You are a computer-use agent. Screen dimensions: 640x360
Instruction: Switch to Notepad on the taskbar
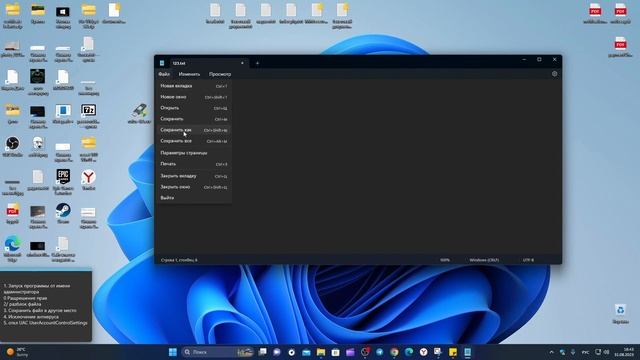tap(467, 352)
